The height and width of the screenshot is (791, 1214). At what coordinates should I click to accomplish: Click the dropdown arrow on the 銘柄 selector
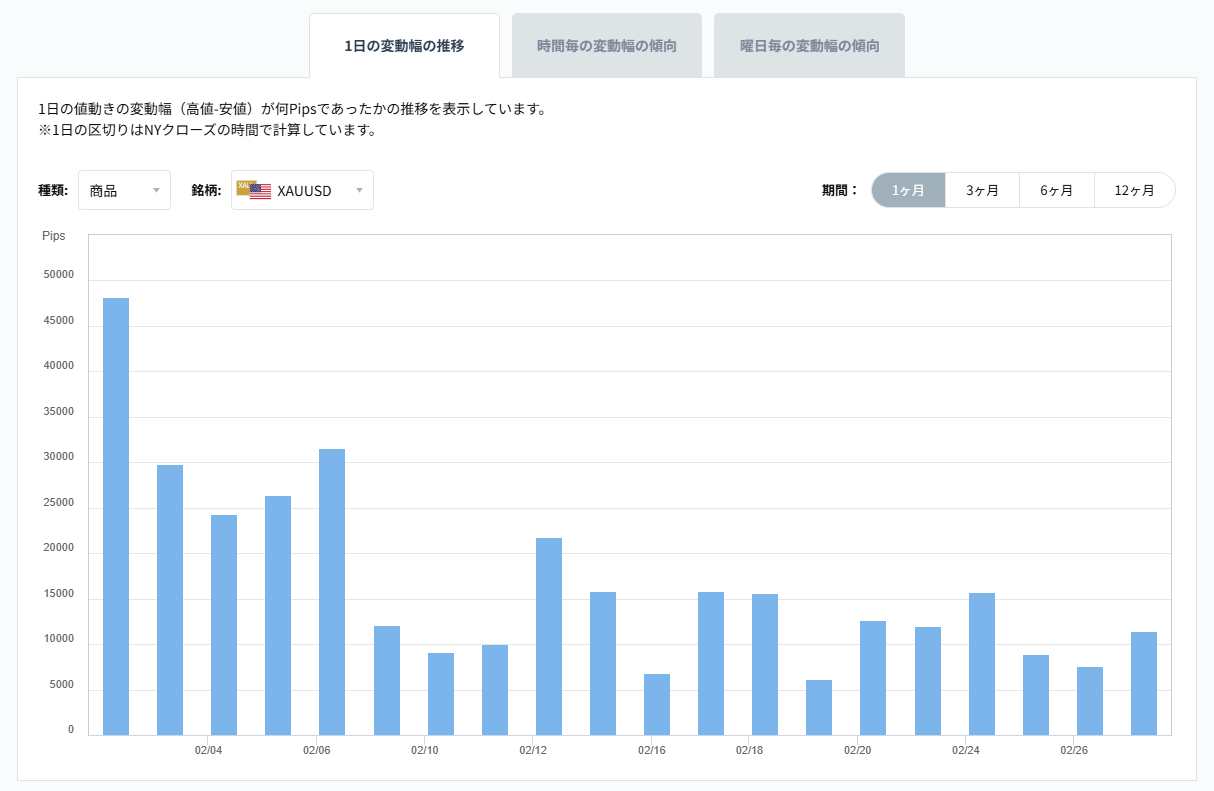pos(359,190)
